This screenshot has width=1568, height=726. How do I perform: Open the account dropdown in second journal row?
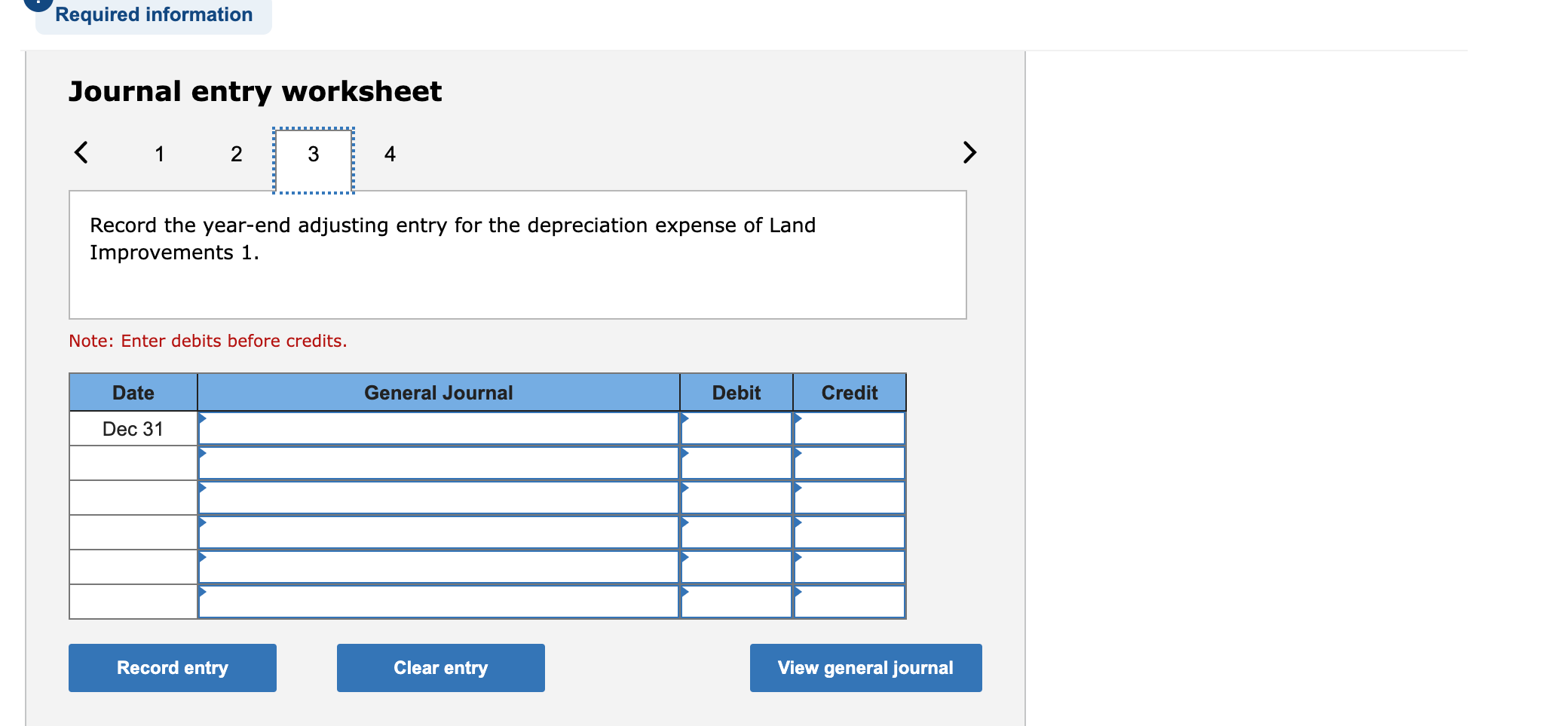click(202, 453)
